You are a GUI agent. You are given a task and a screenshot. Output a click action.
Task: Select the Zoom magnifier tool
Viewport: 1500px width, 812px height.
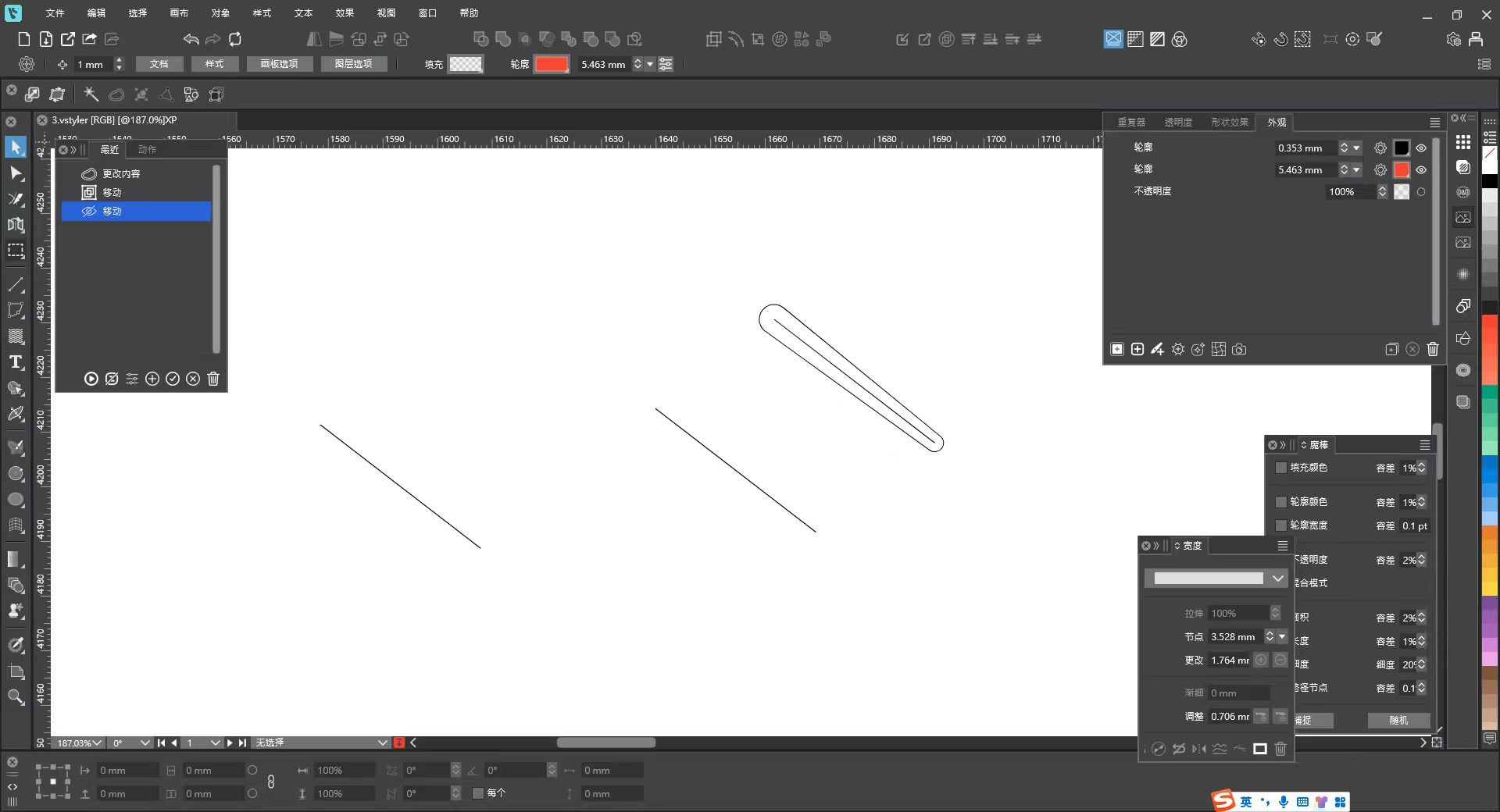point(16,696)
